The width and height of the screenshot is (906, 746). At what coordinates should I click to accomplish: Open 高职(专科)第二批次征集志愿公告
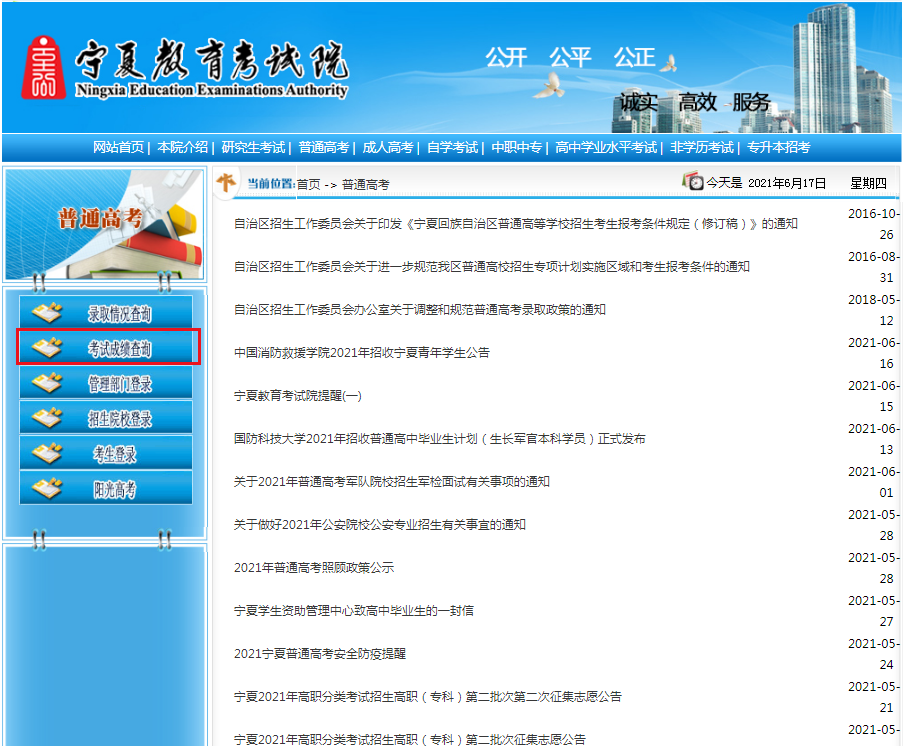tap(410, 739)
